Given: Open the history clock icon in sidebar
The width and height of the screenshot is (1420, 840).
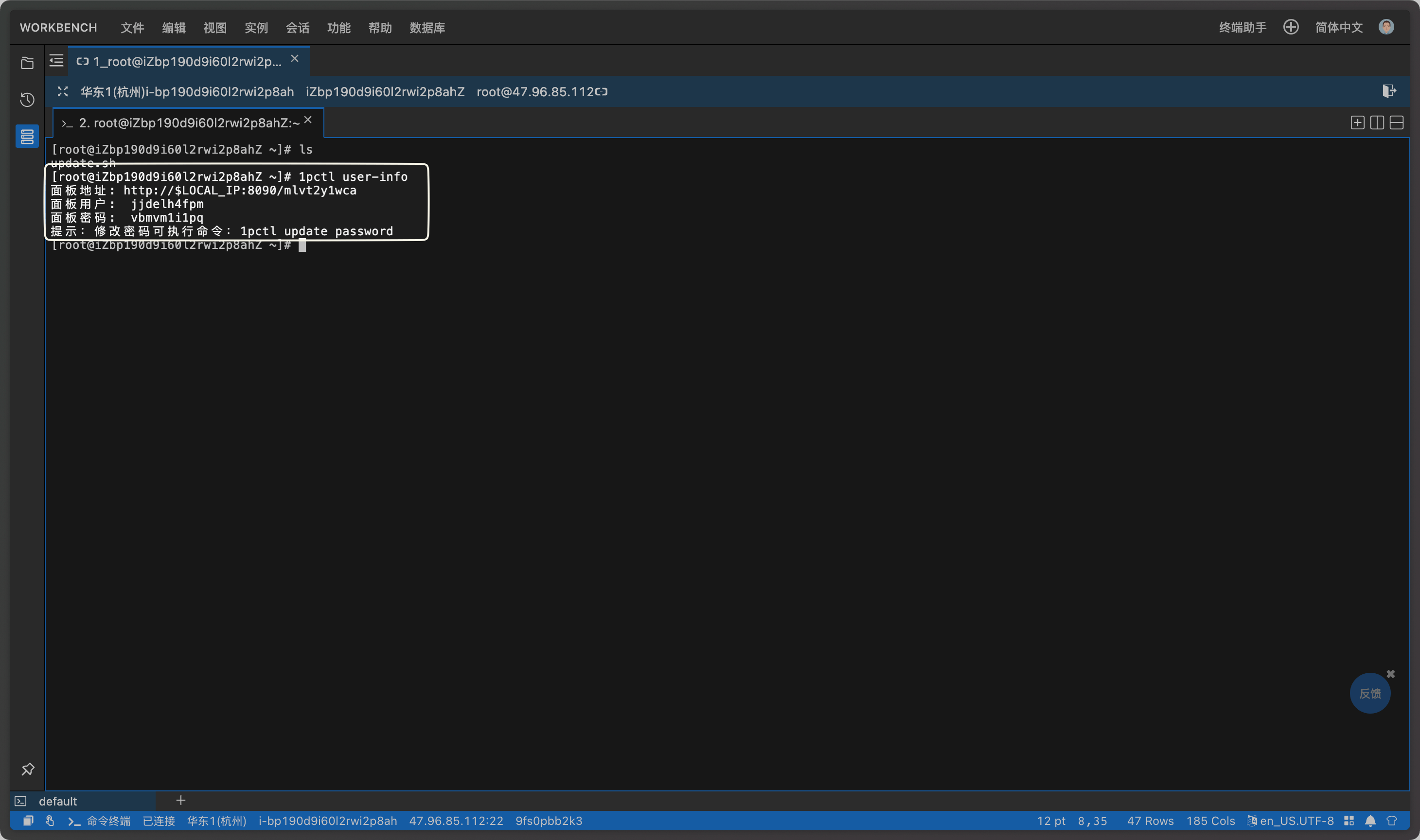Looking at the screenshot, I should pyautogui.click(x=27, y=100).
